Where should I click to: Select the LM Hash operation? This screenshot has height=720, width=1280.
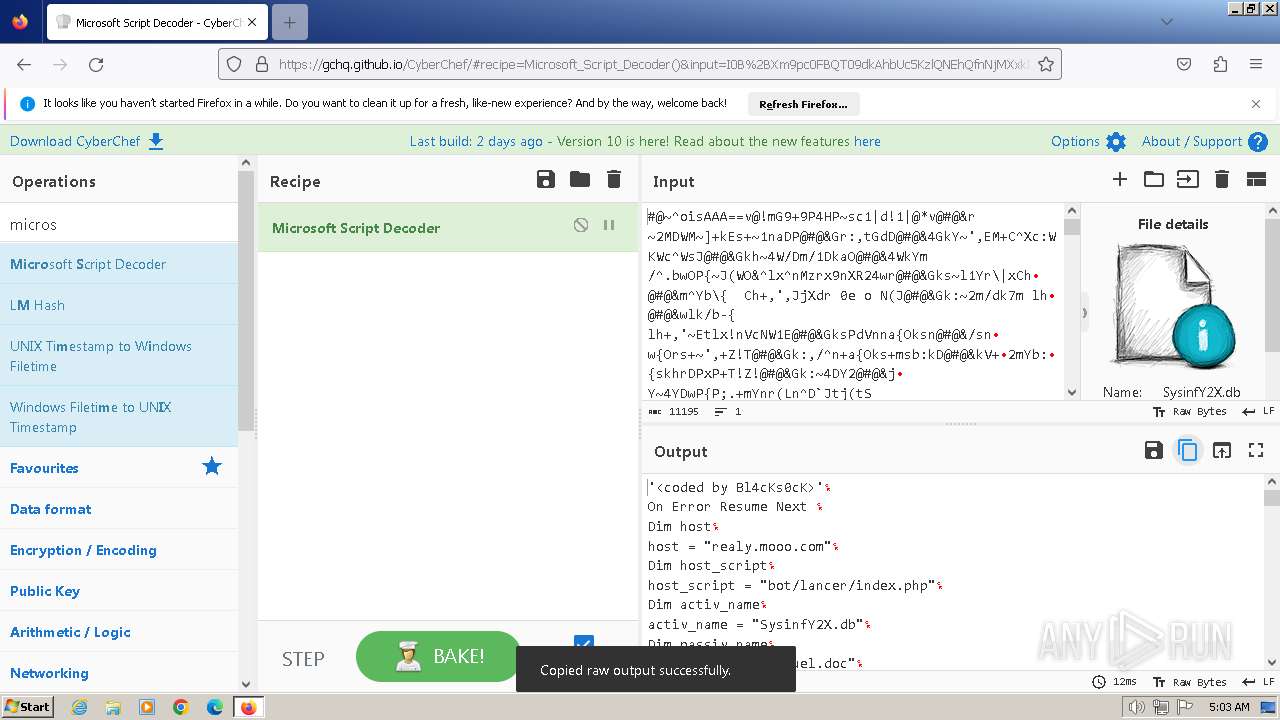[x=120, y=305]
